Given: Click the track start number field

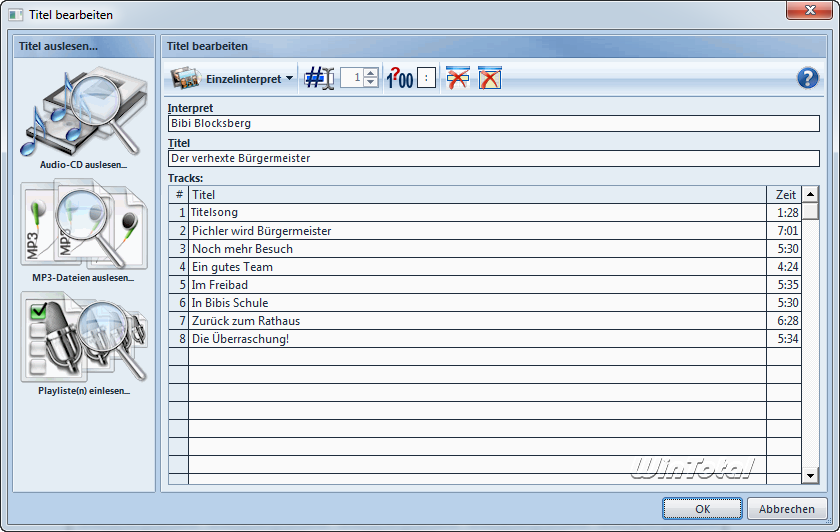Looking at the screenshot, I should pyautogui.click(x=352, y=78).
